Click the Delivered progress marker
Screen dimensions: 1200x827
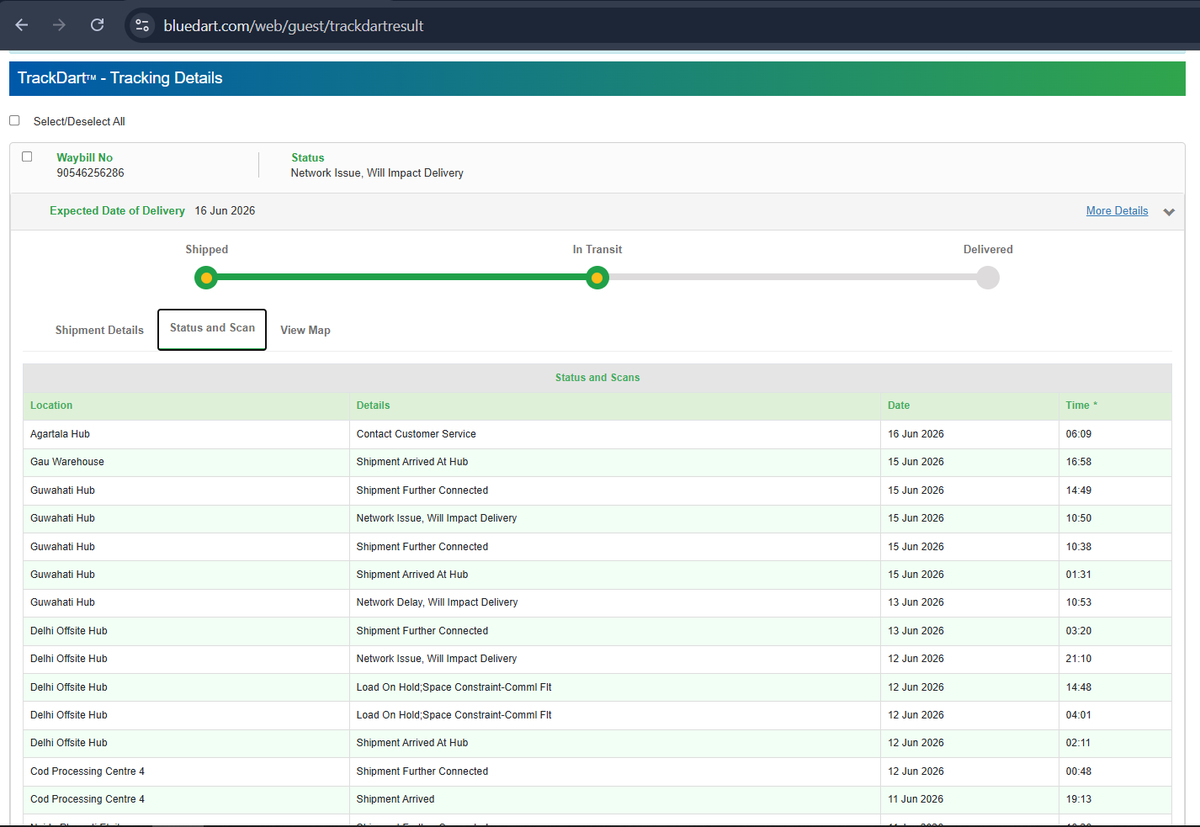coord(988,278)
